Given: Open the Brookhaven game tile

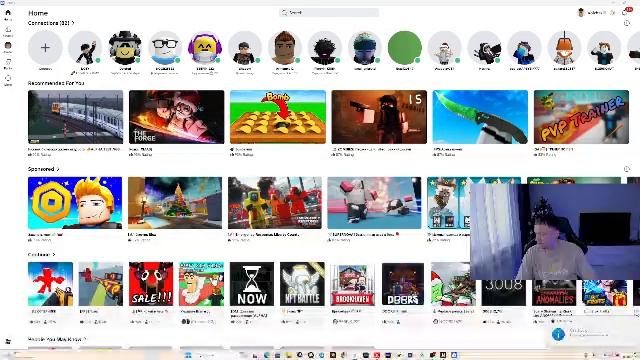Looking at the screenshot, I should (x=353, y=284).
